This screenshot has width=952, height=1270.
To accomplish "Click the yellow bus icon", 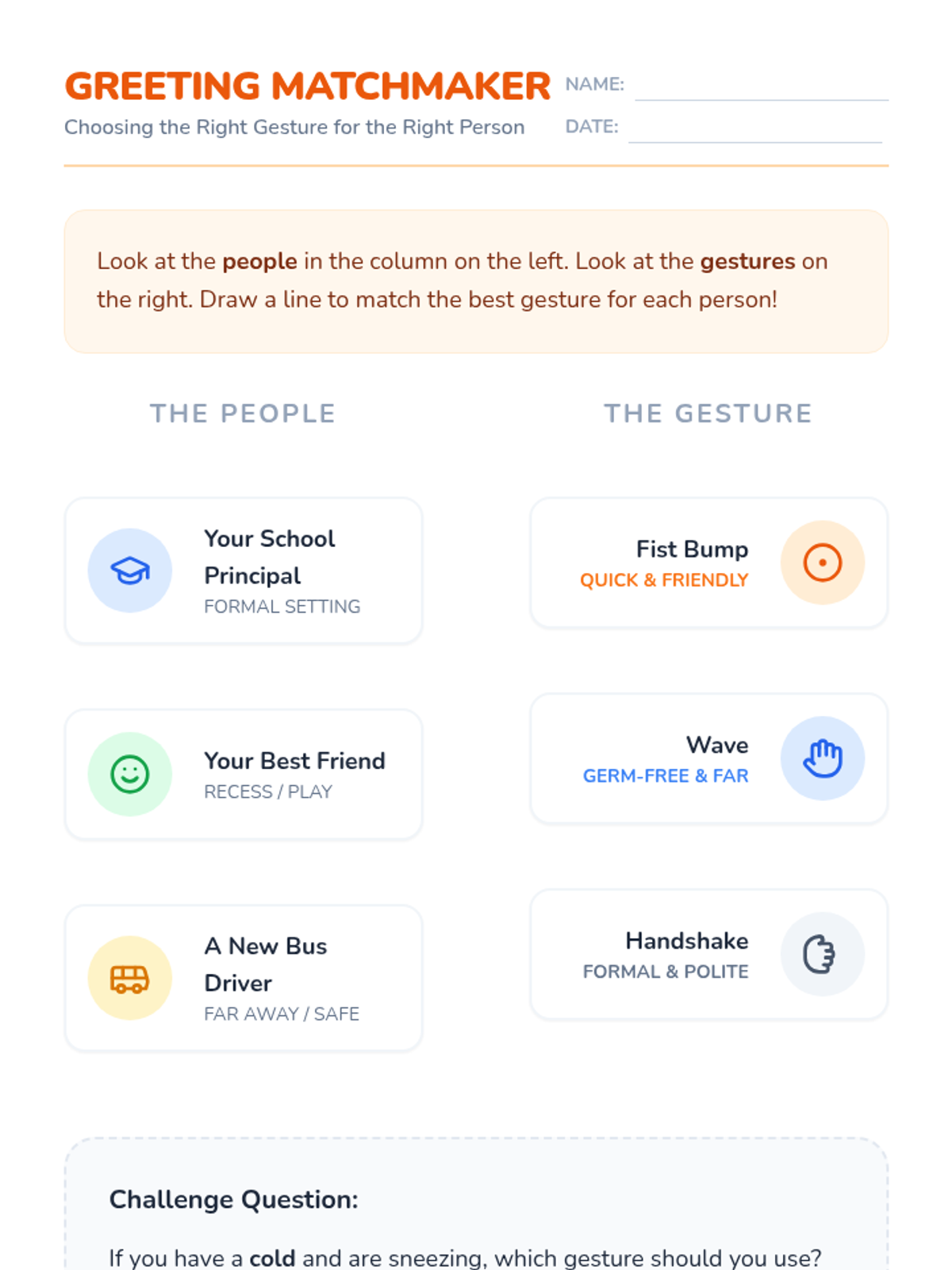I will (x=130, y=978).
